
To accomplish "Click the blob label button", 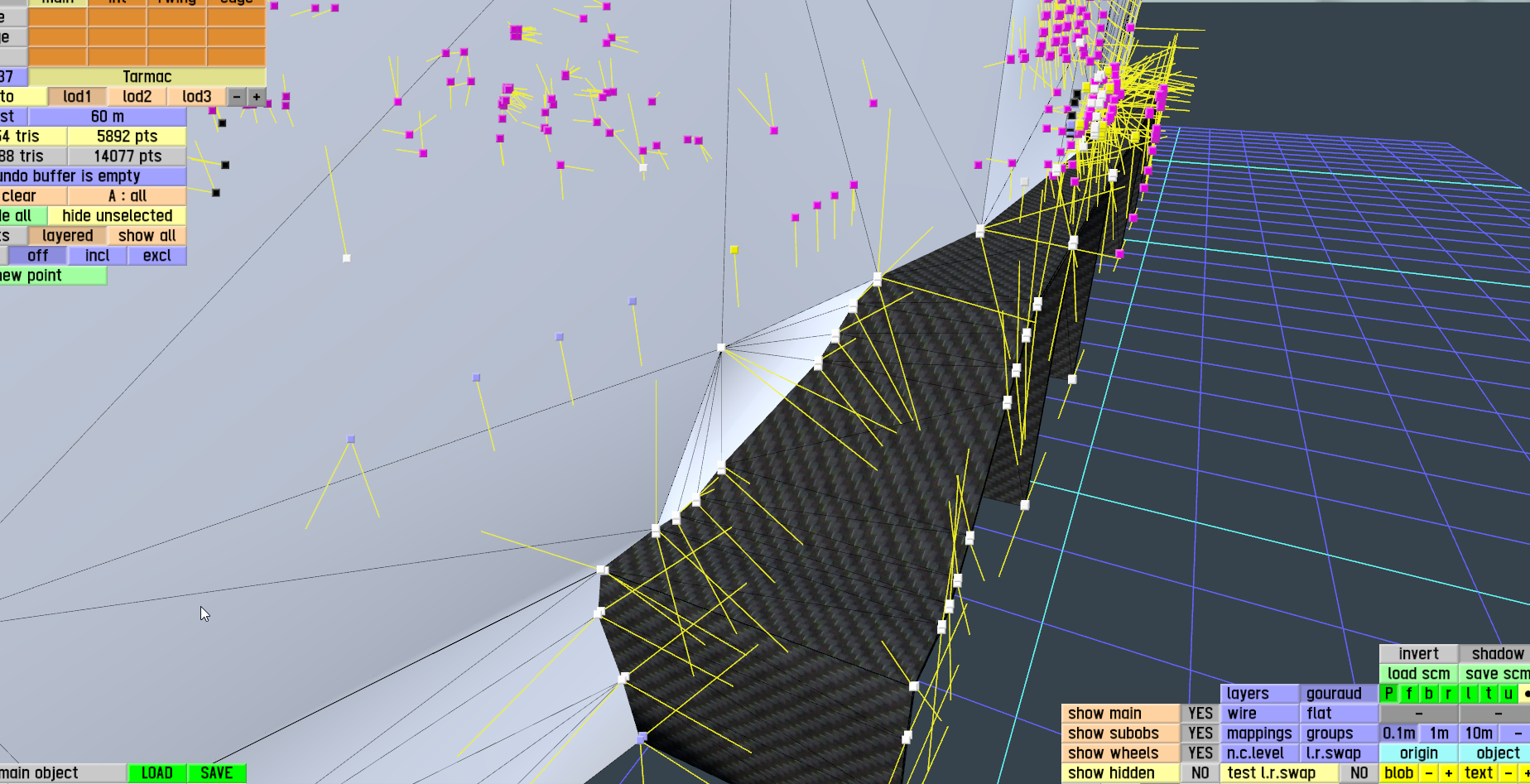I will pyautogui.click(x=1399, y=773).
